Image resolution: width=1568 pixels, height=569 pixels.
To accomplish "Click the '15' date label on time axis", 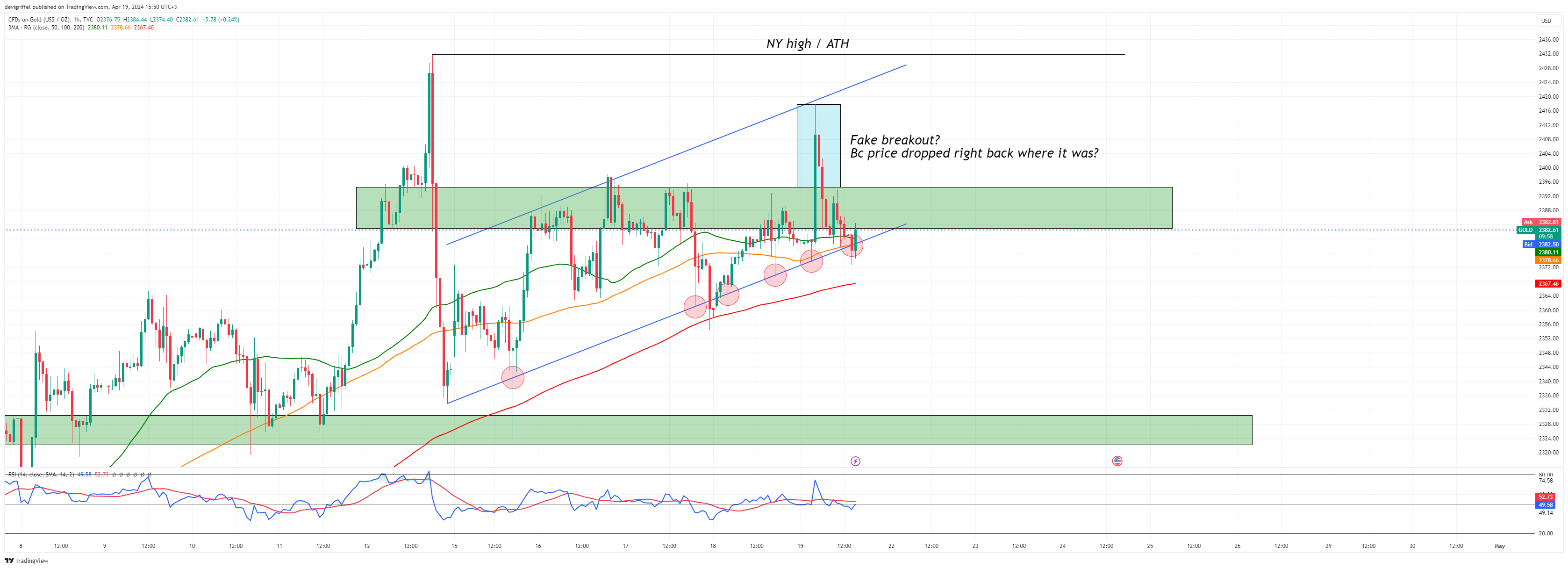I will click(454, 546).
